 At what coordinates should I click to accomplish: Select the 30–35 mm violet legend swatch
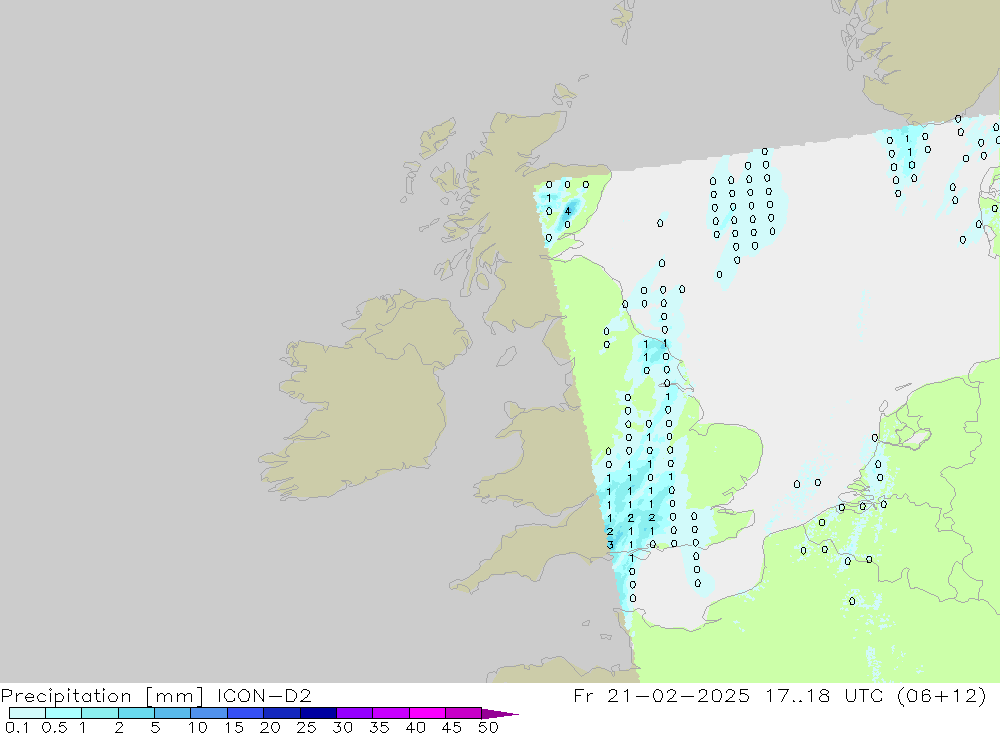click(354, 713)
